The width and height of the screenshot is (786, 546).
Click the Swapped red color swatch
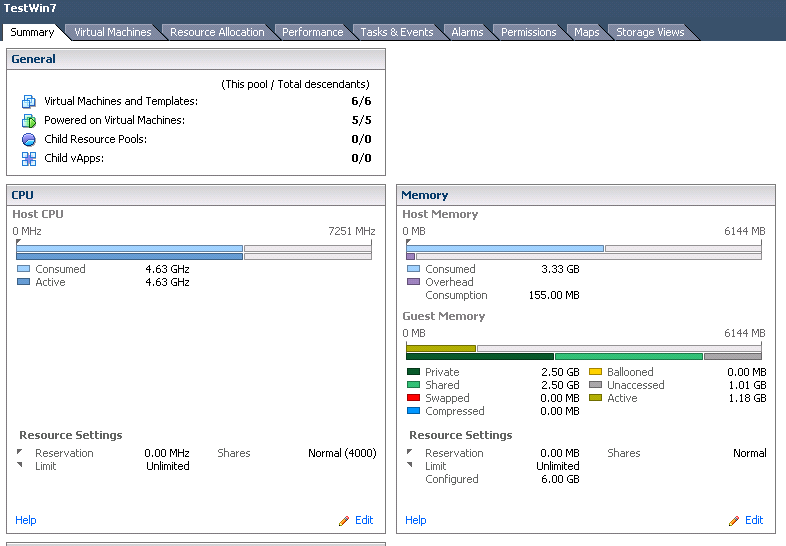click(x=414, y=398)
